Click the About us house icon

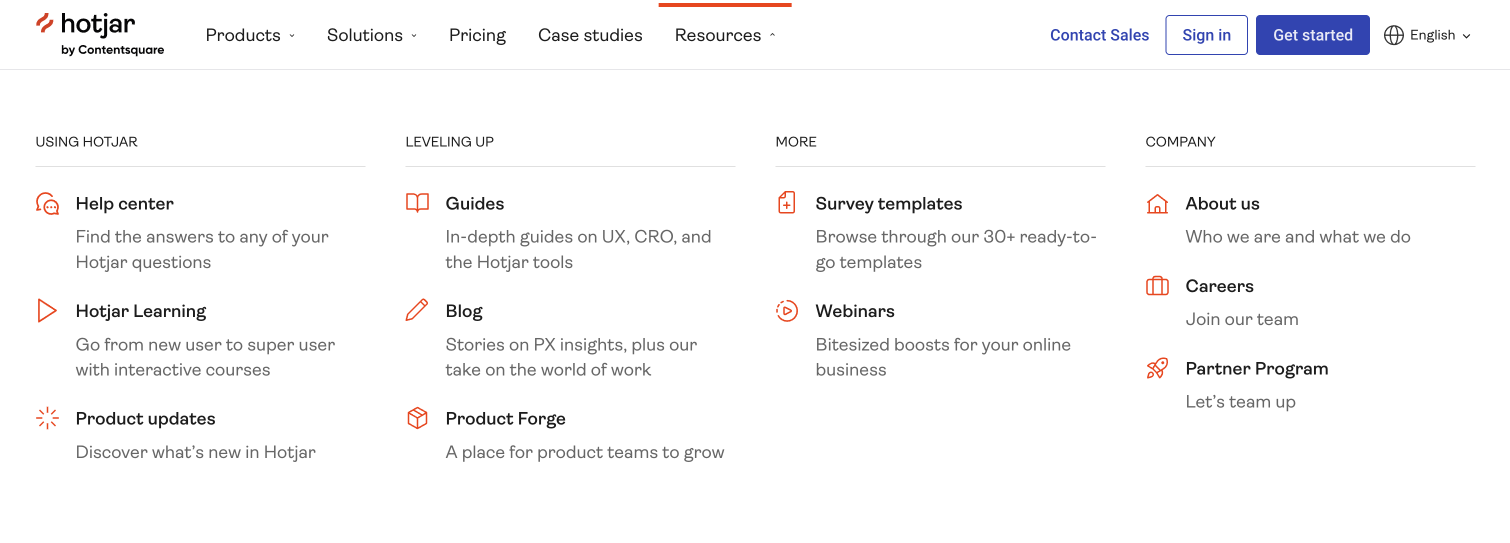(1157, 204)
